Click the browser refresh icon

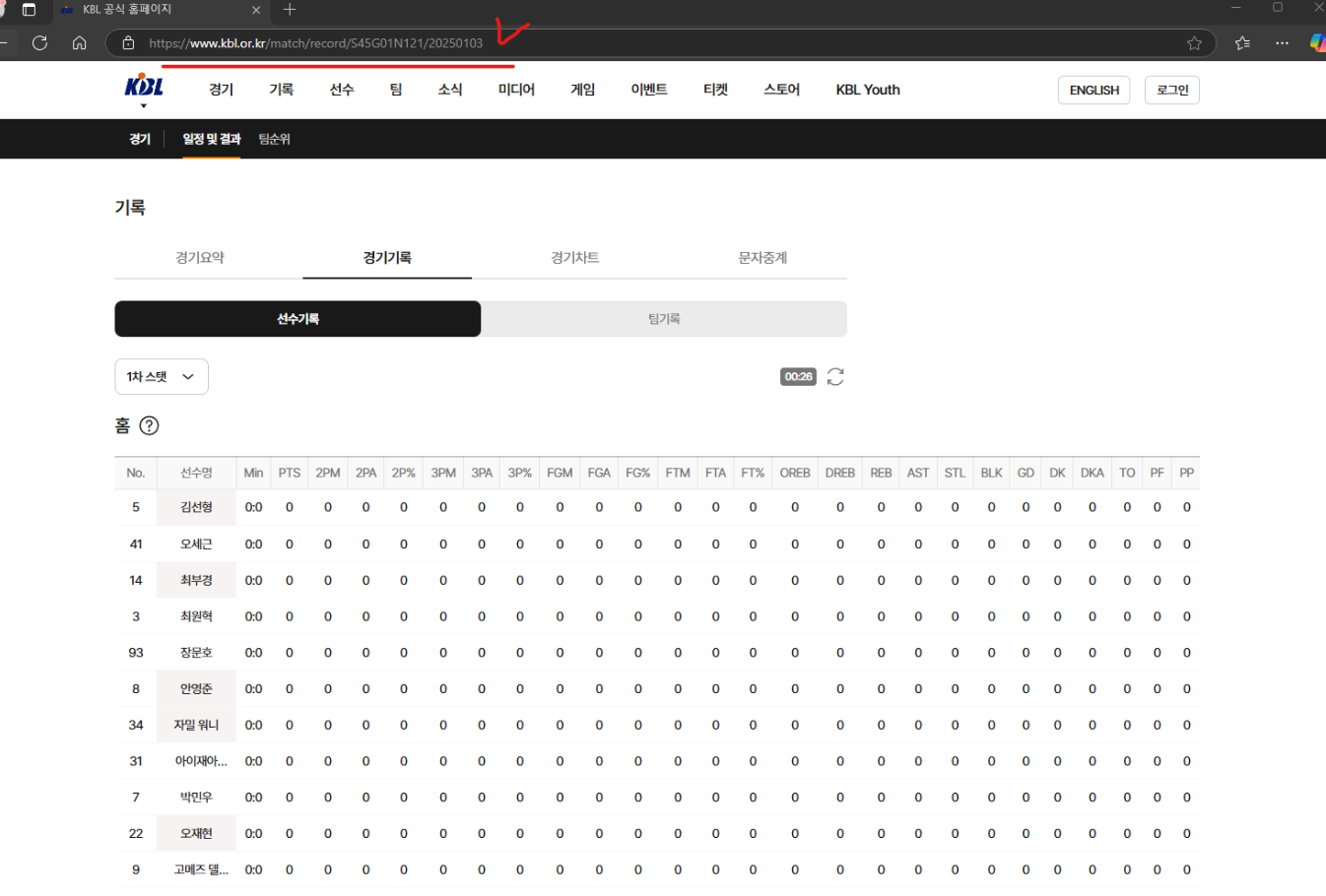click(40, 42)
